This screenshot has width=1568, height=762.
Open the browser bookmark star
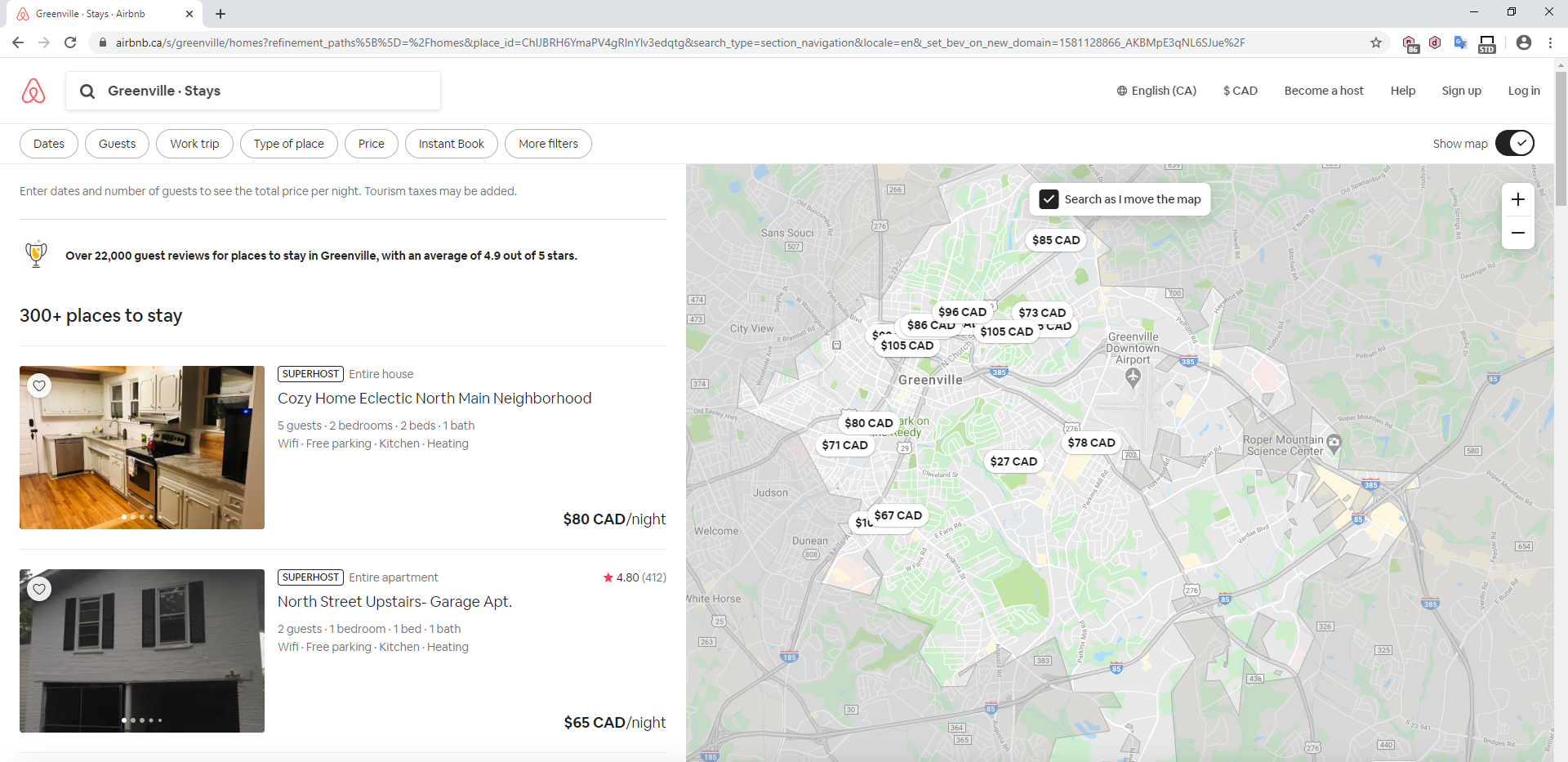click(1377, 42)
